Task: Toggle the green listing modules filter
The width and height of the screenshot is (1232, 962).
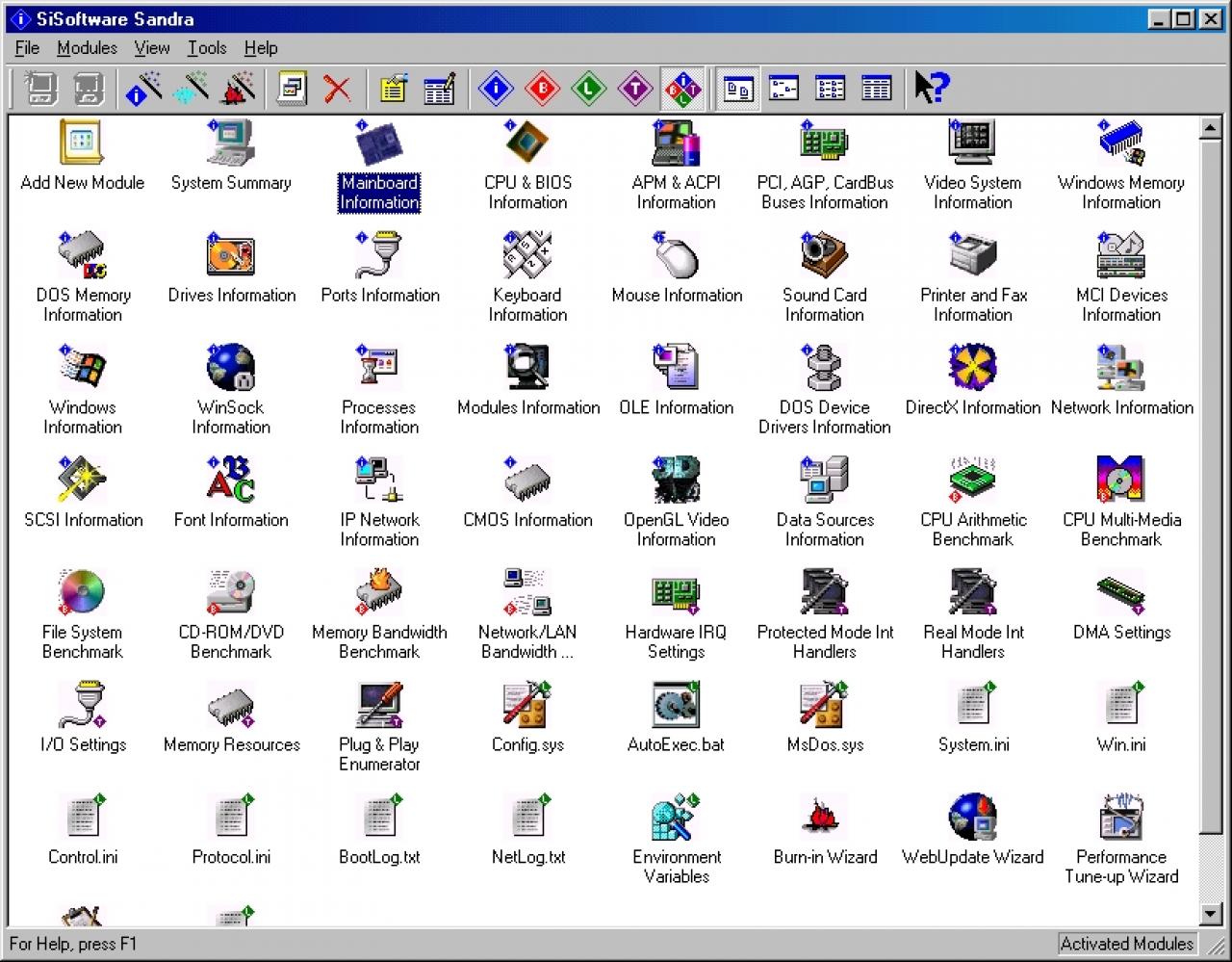Action: click(588, 89)
